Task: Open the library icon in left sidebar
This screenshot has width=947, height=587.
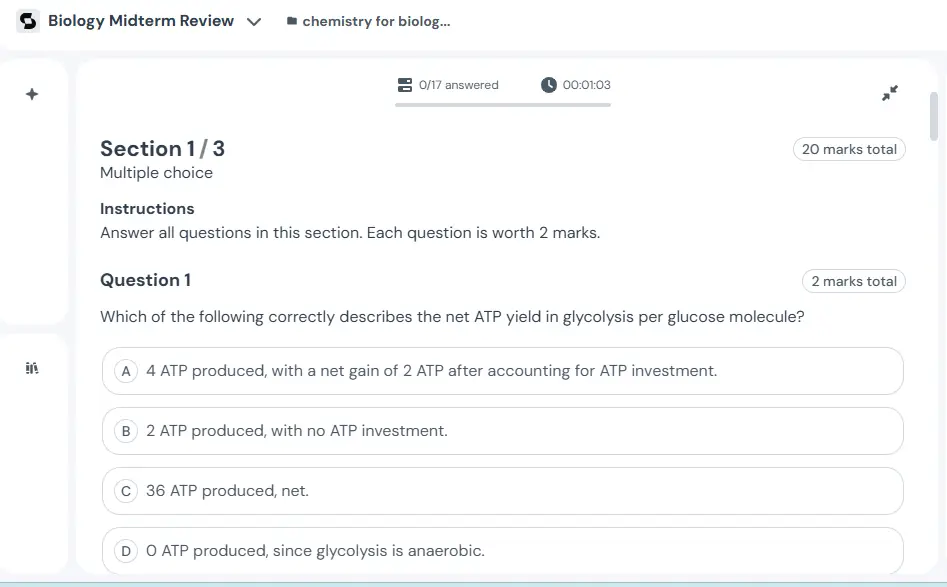Action: 32,369
